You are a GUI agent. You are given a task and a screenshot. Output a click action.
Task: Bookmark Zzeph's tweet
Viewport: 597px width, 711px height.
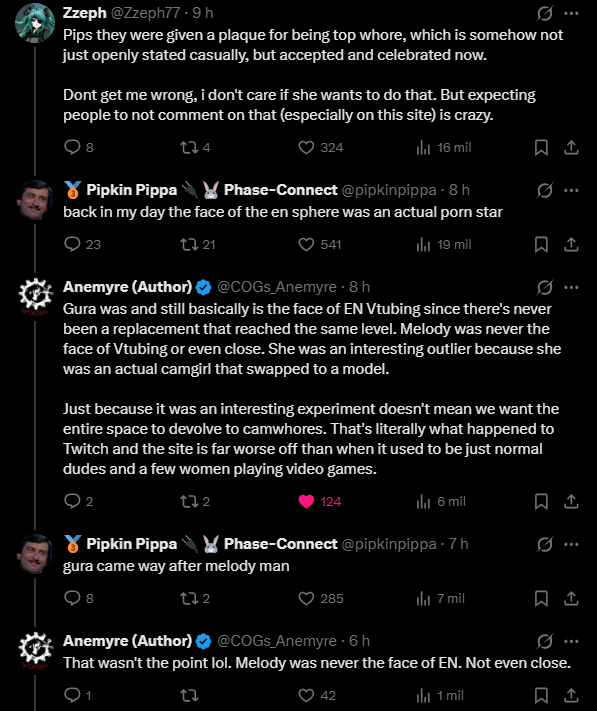pyautogui.click(x=541, y=147)
